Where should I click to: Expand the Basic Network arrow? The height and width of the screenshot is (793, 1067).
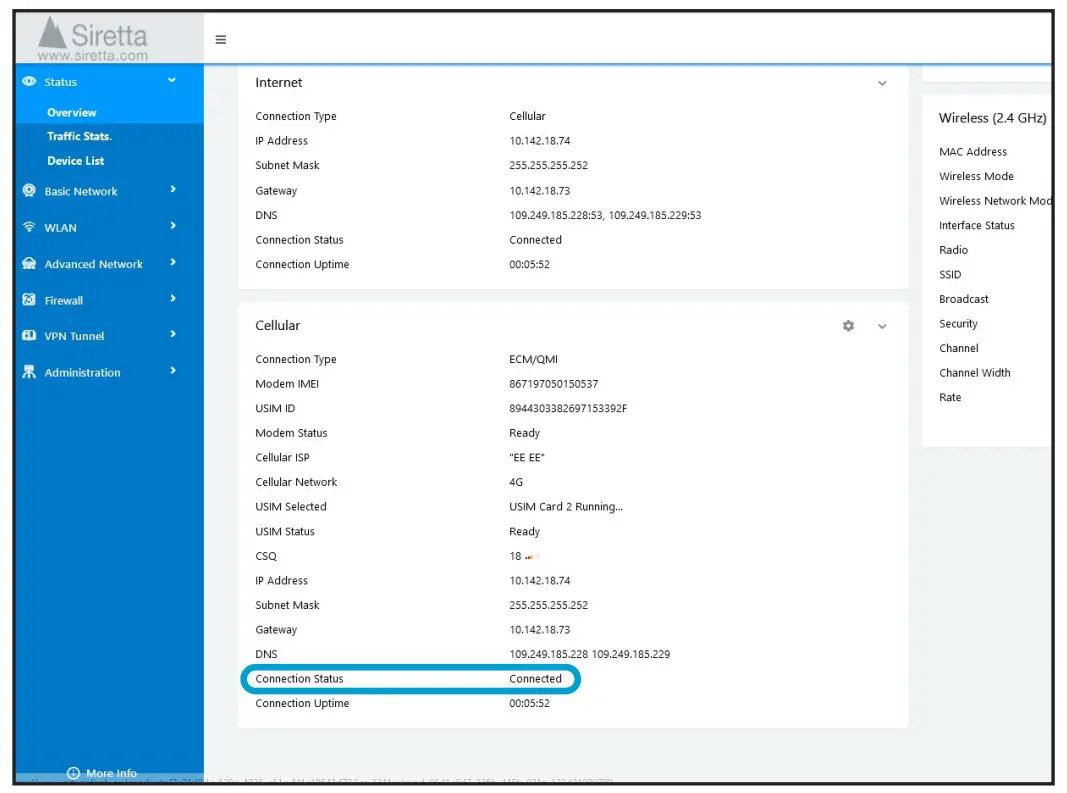(x=173, y=189)
